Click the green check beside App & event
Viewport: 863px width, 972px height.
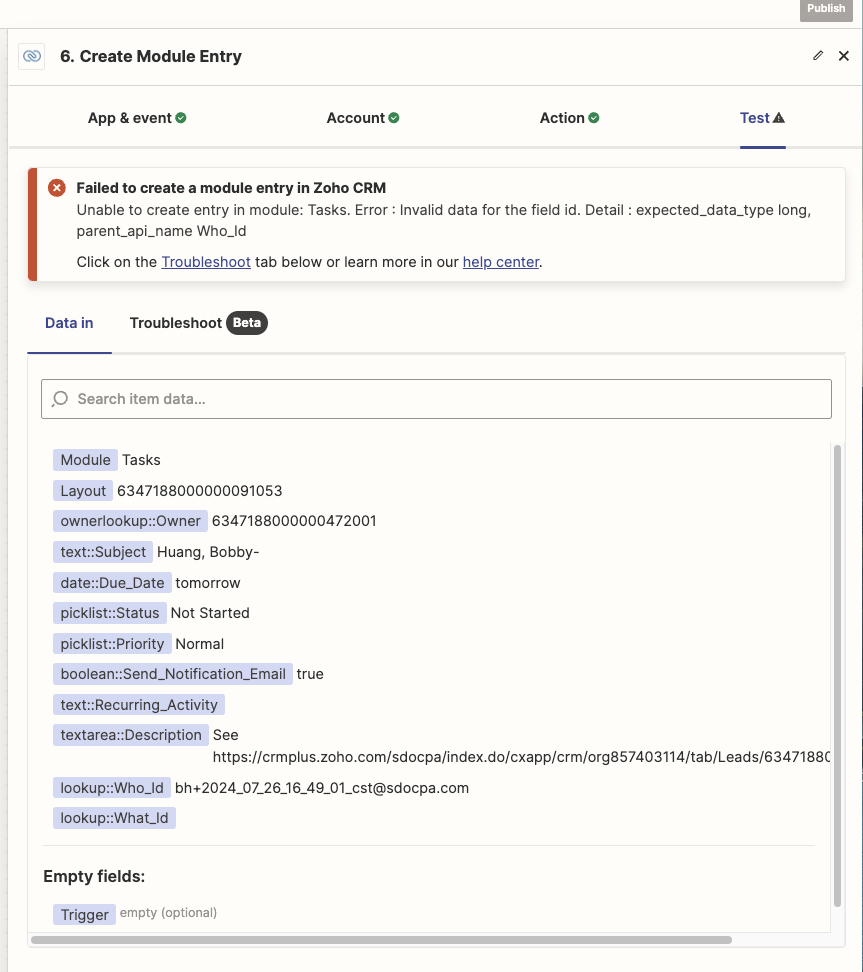[181, 118]
